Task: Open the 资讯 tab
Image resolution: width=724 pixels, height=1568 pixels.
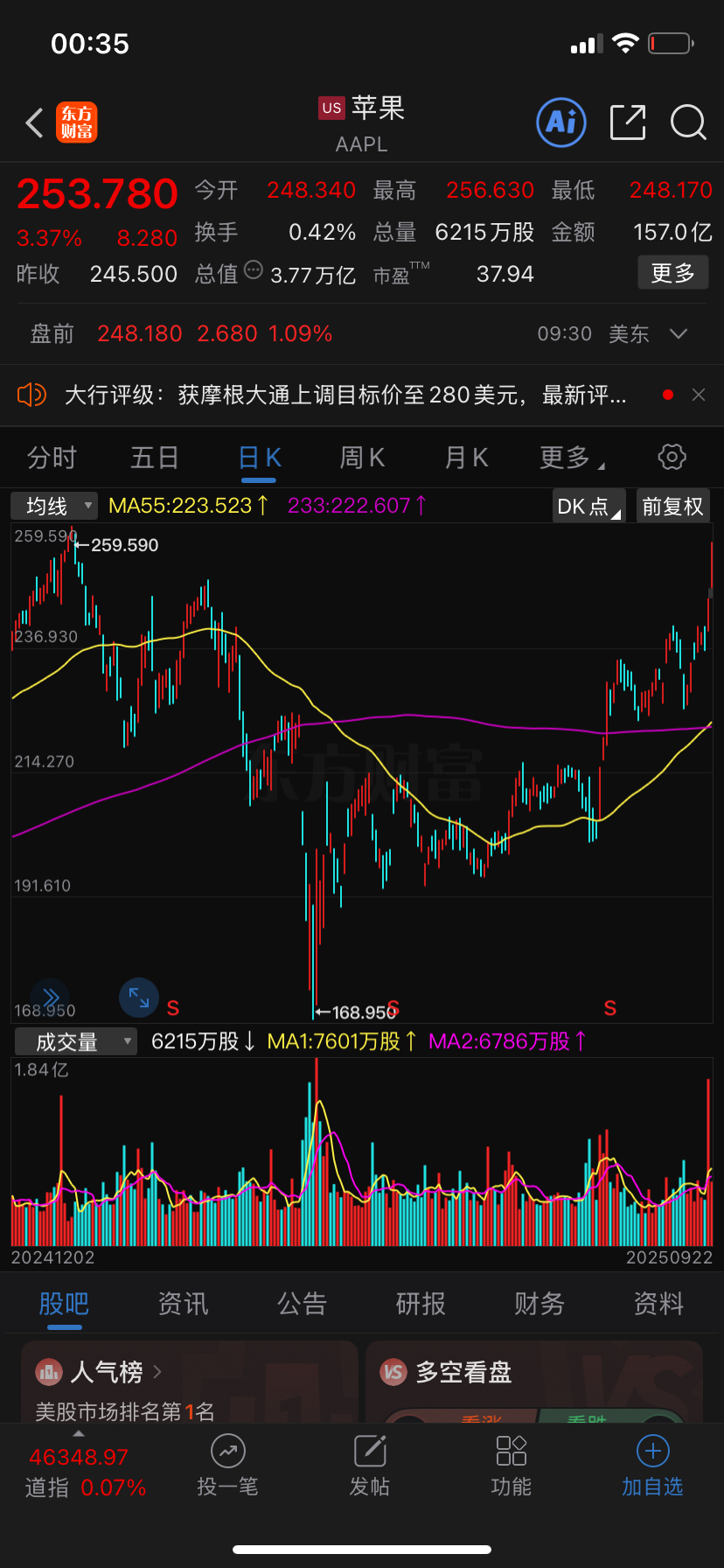Action: click(183, 1304)
